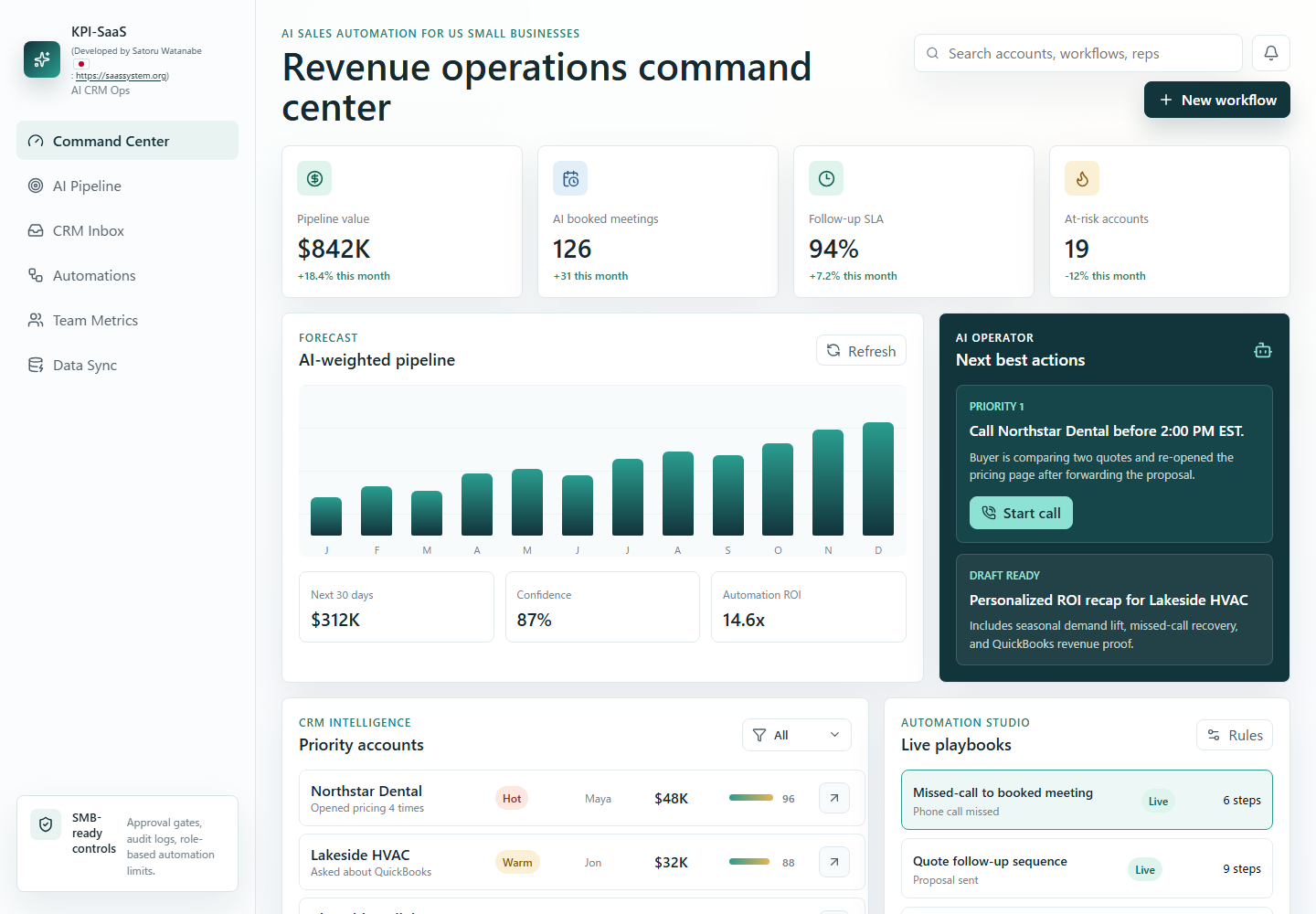Click the Live badge on Quote follow-up sequence

(1145, 869)
